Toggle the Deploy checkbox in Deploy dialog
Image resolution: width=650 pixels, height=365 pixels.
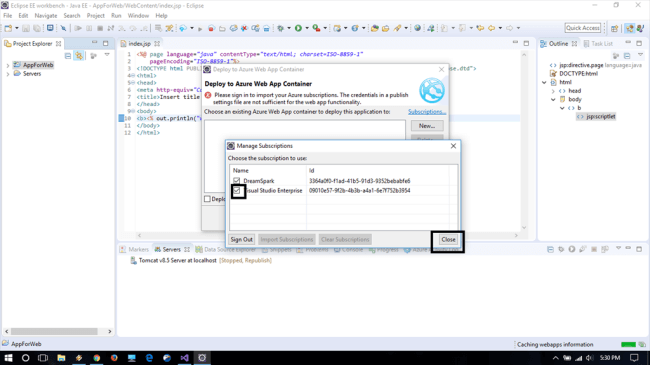click(x=207, y=199)
